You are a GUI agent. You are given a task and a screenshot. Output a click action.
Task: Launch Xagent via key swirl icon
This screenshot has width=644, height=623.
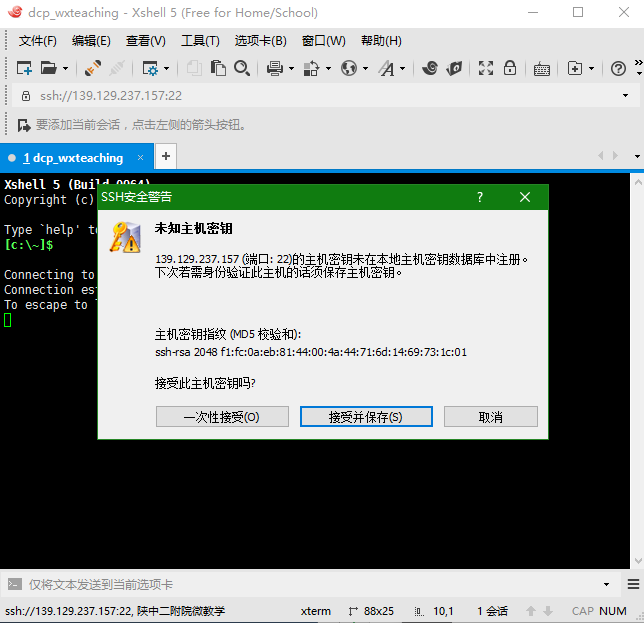(x=454, y=68)
